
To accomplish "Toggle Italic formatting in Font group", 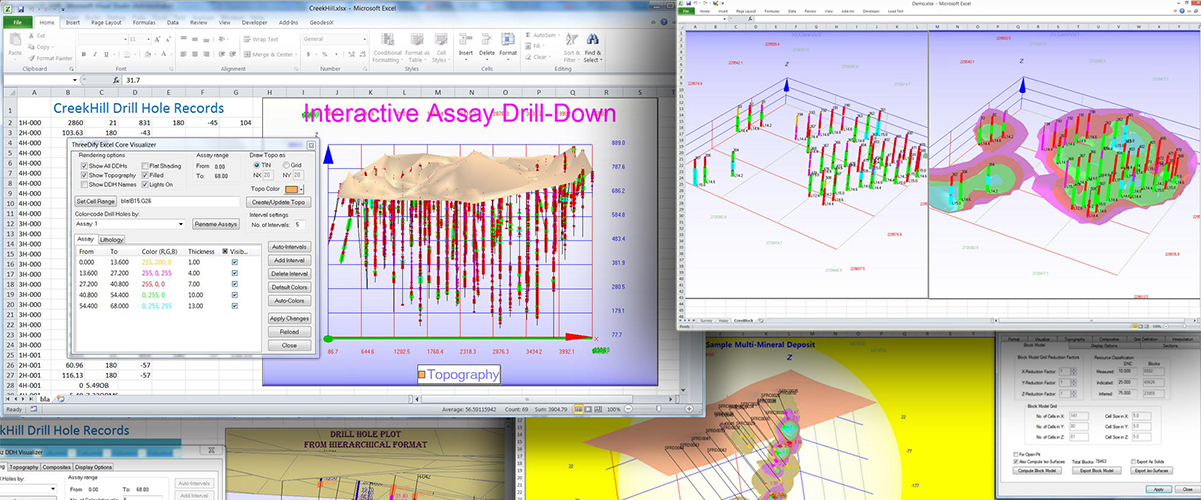I will 95,54.
